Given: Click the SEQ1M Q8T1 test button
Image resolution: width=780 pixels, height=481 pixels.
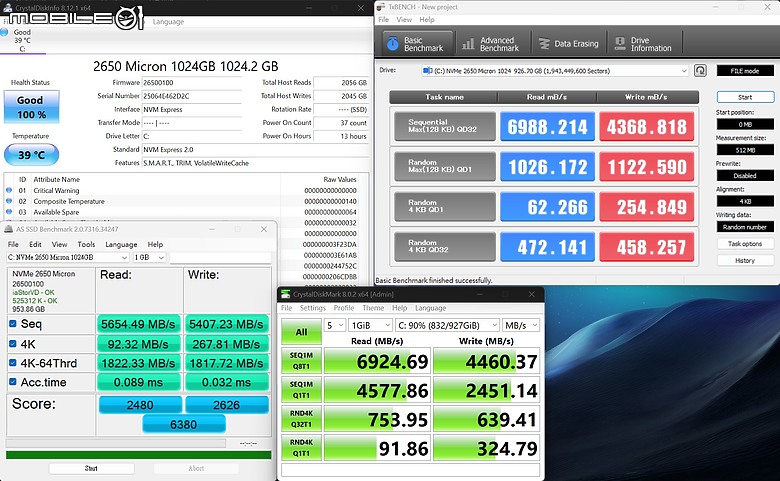Looking at the screenshot, I should [x=301, y=361].
